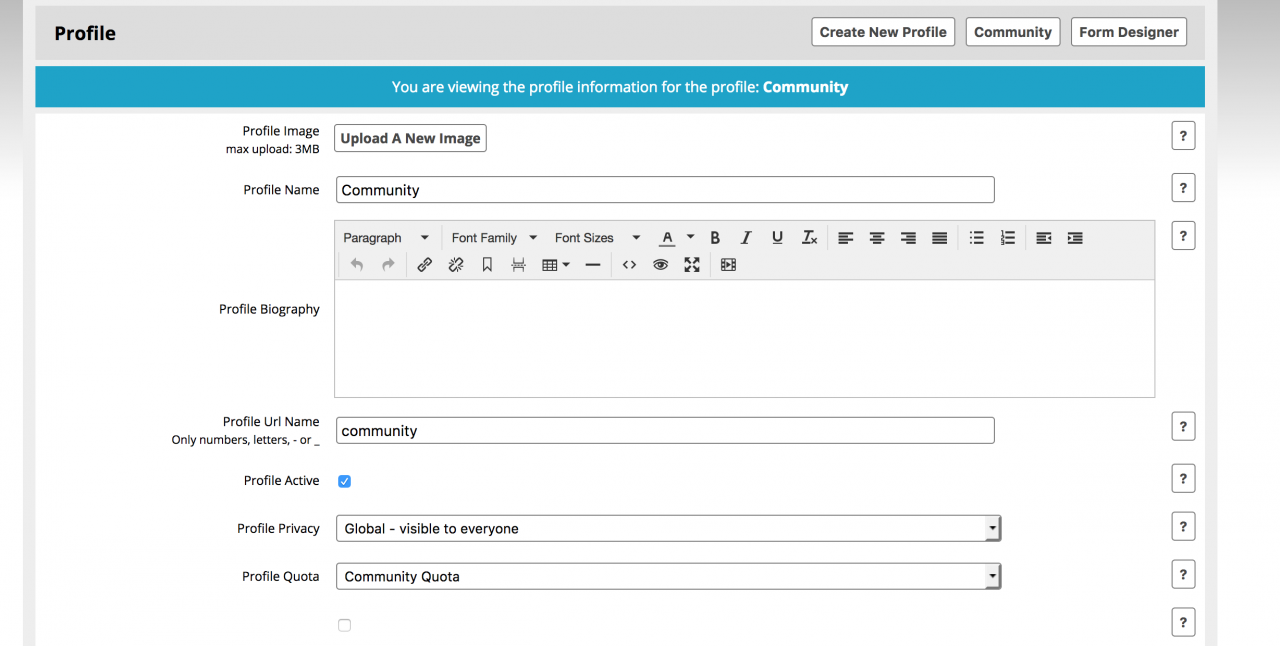1280x646 pixels.
Task: Click into the Profile Url Name field
Action: point(665,431)
